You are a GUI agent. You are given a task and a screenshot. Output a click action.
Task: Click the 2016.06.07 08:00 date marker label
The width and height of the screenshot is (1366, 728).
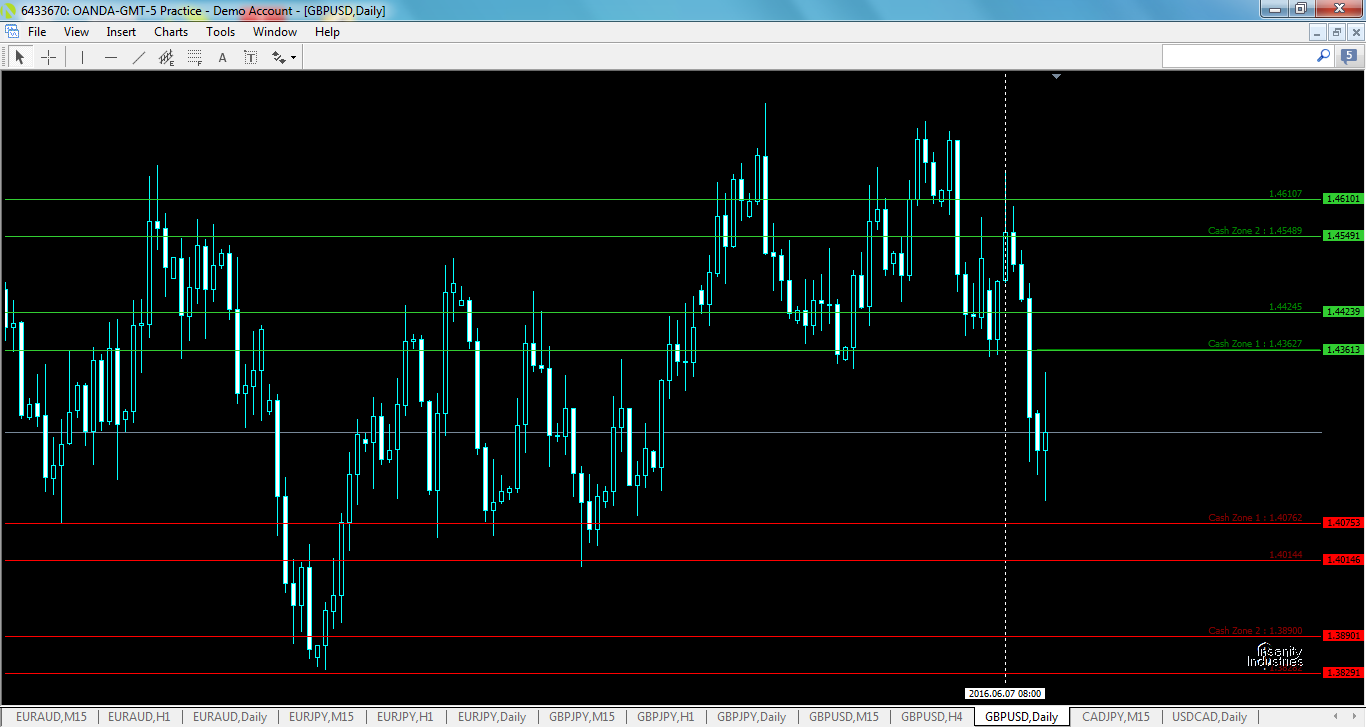click(1005, 693)
